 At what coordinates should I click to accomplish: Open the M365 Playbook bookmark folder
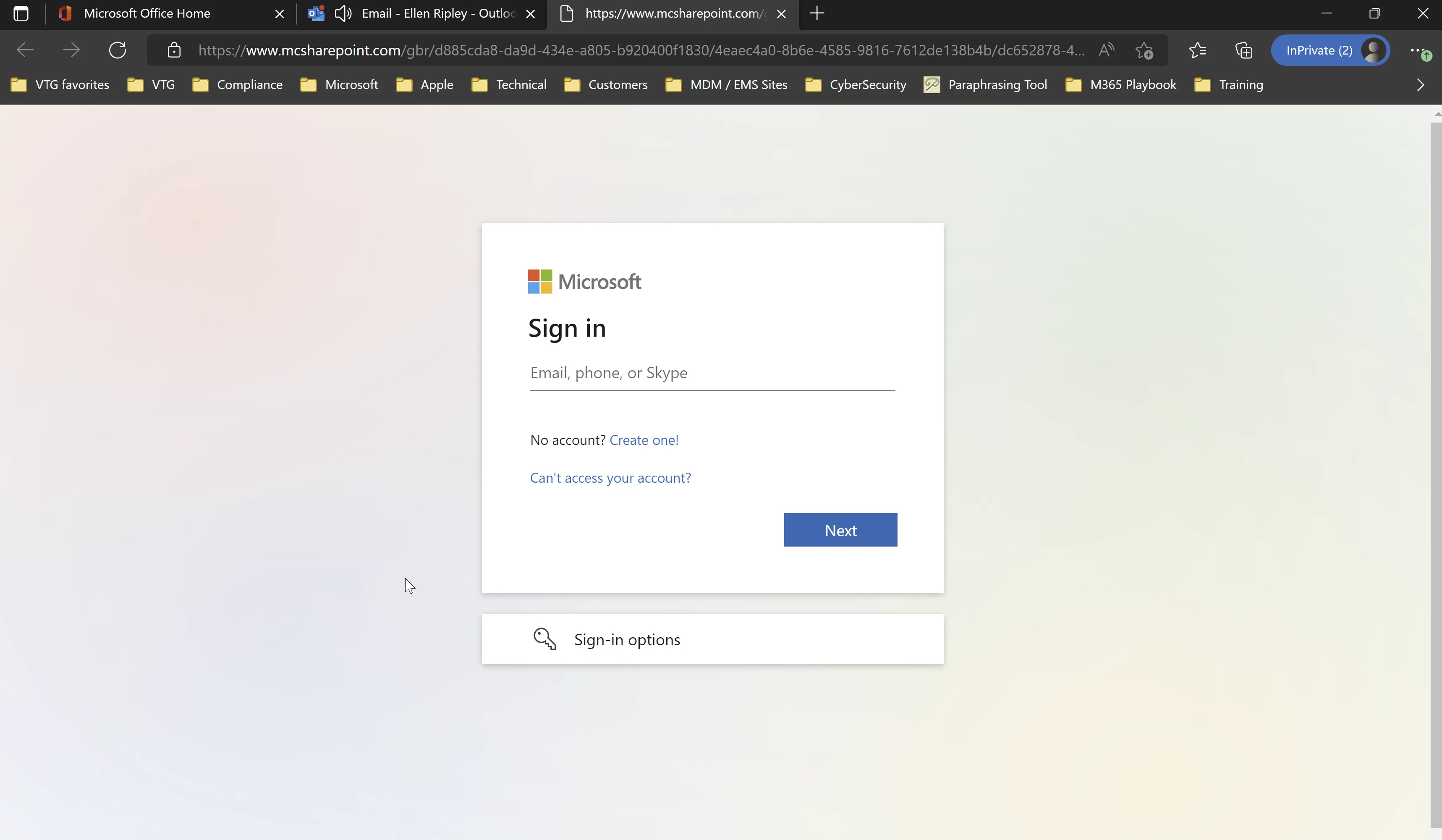point(1121,85)
